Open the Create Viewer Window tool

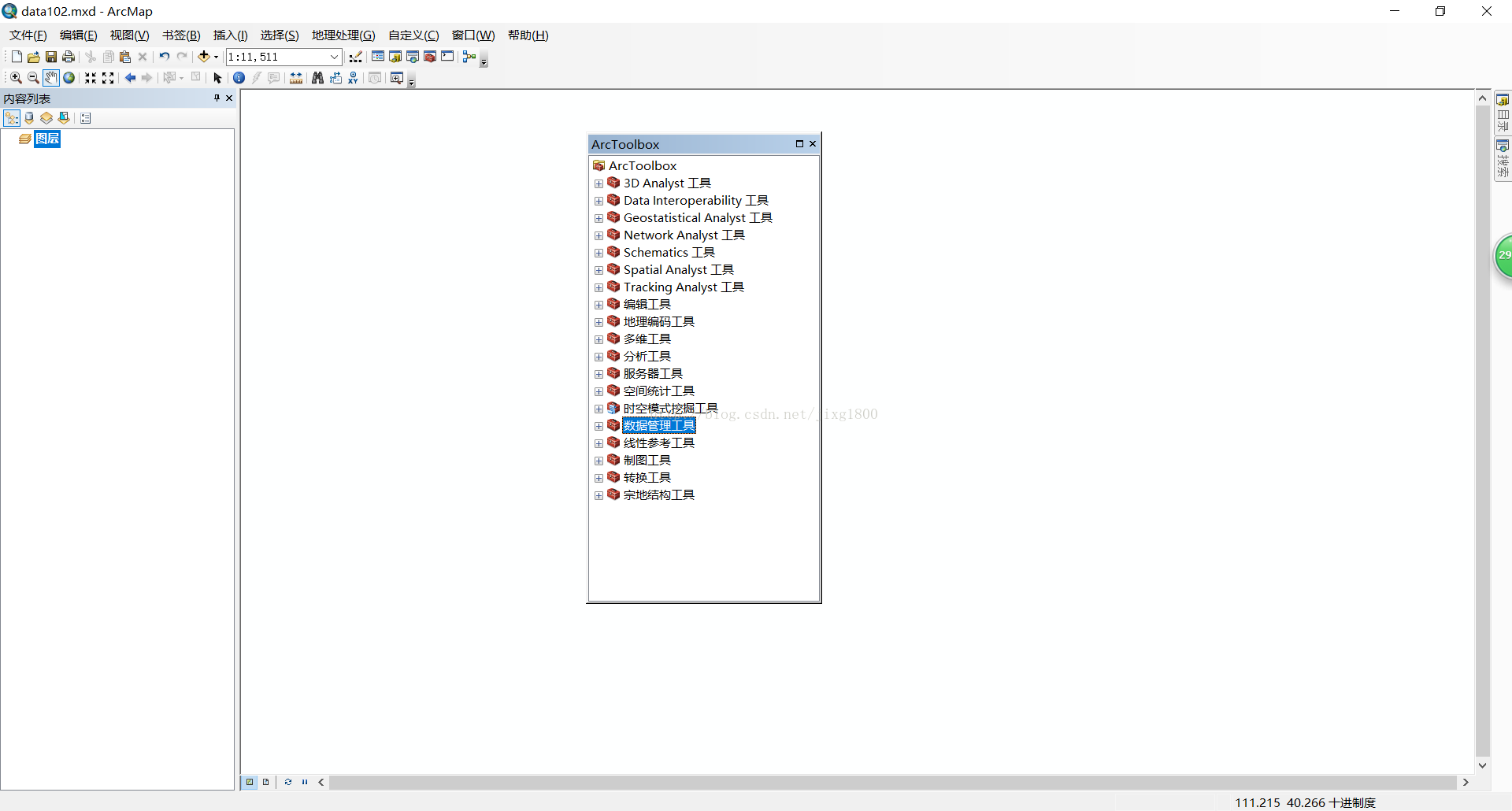[397, 78]
